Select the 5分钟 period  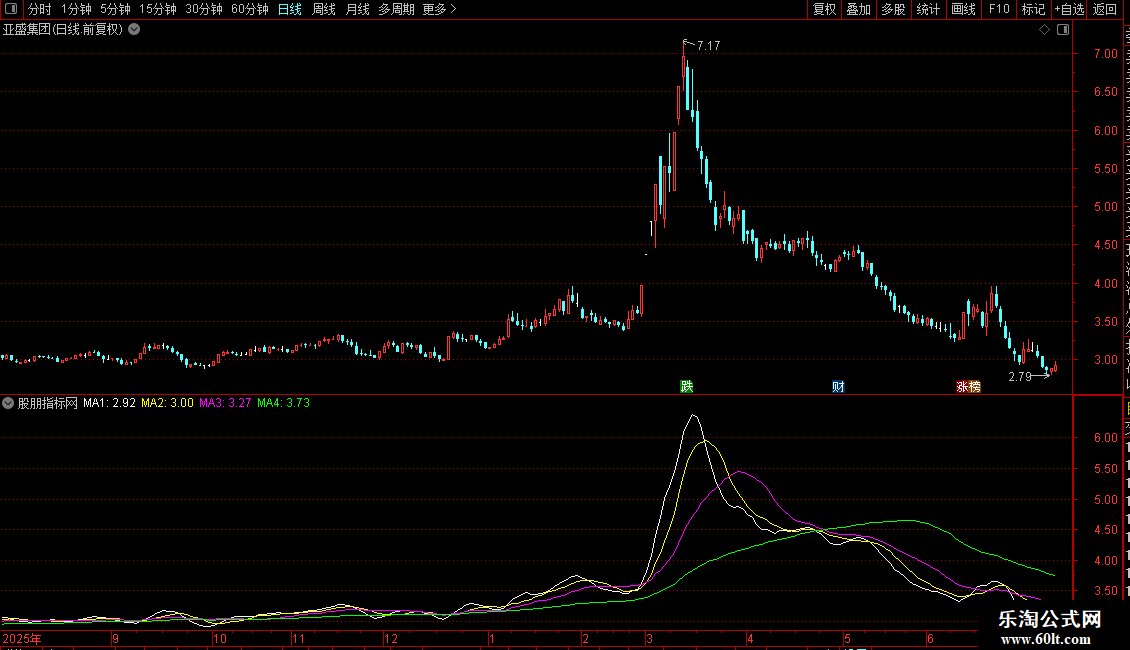[115, 9]
